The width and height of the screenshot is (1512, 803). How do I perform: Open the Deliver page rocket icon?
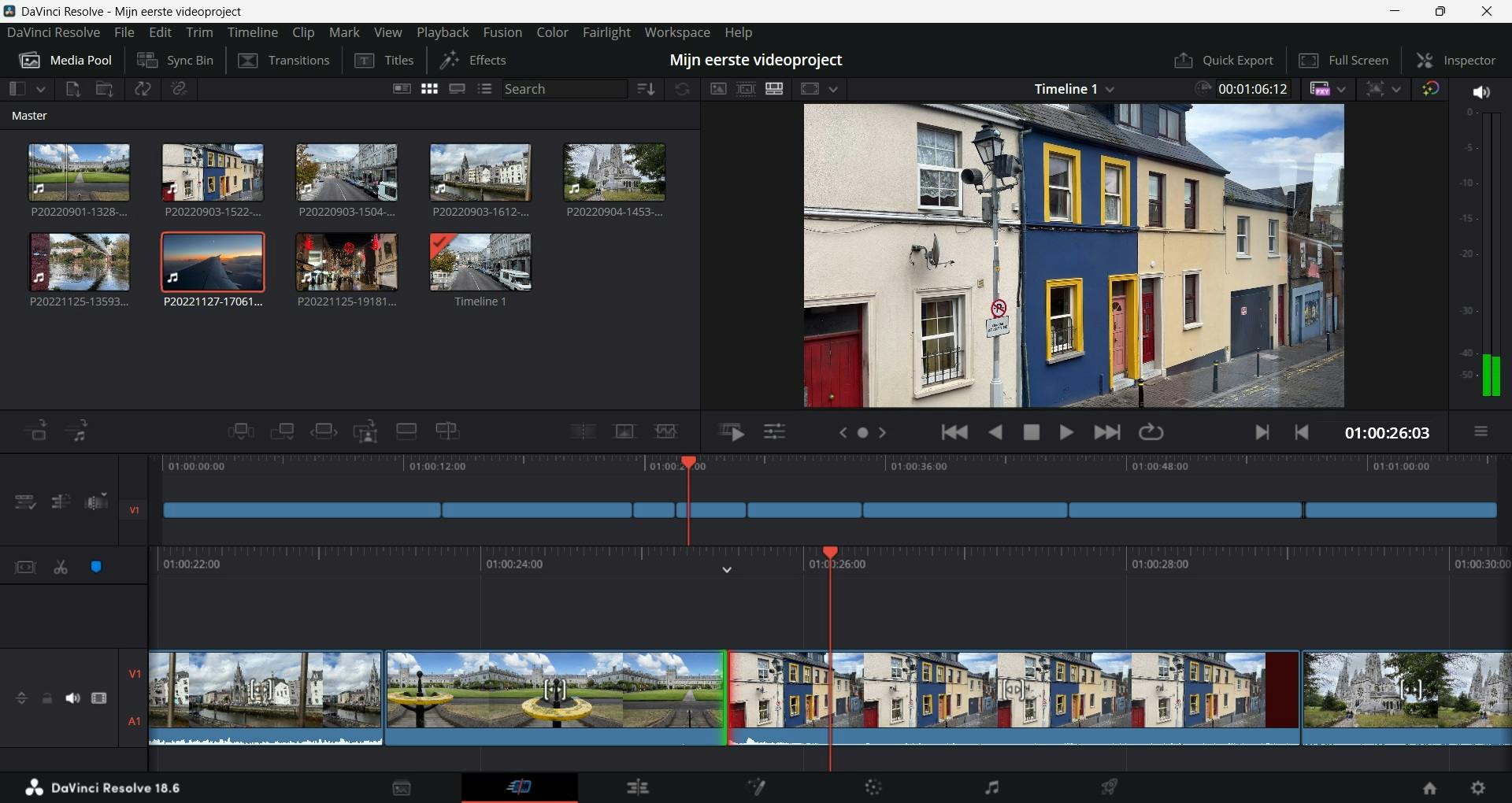[x=1109, y=787]
